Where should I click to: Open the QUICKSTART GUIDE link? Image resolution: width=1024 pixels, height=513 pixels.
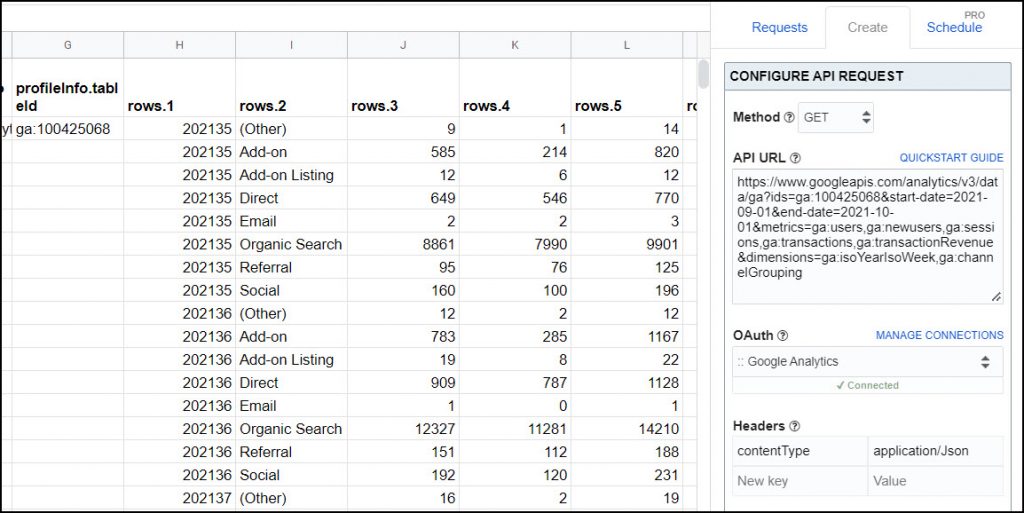pos(952,158)
